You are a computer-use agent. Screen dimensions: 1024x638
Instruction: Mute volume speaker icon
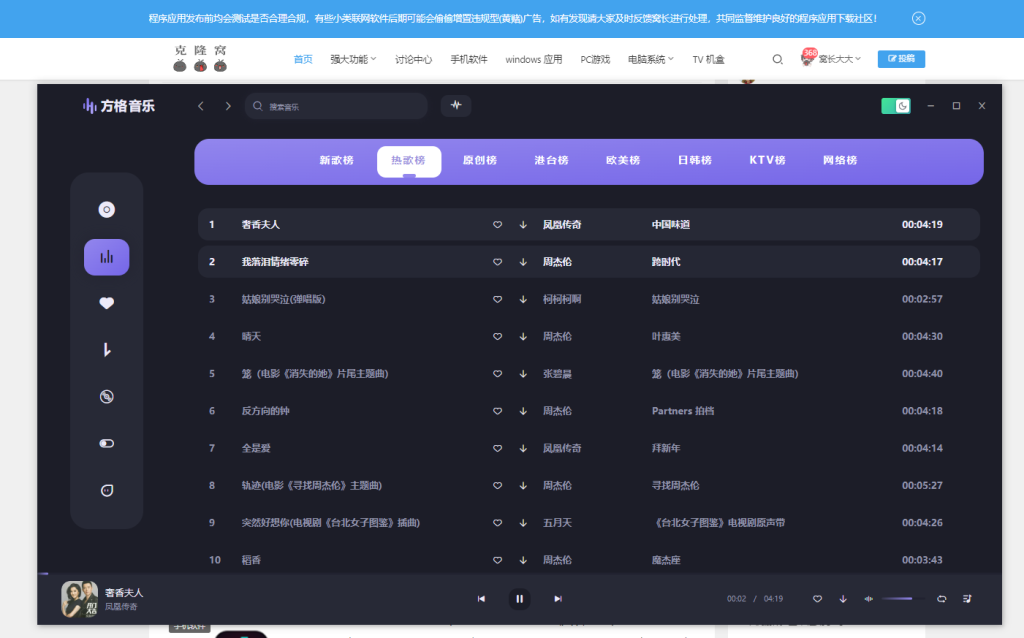[x=869, y=599]
